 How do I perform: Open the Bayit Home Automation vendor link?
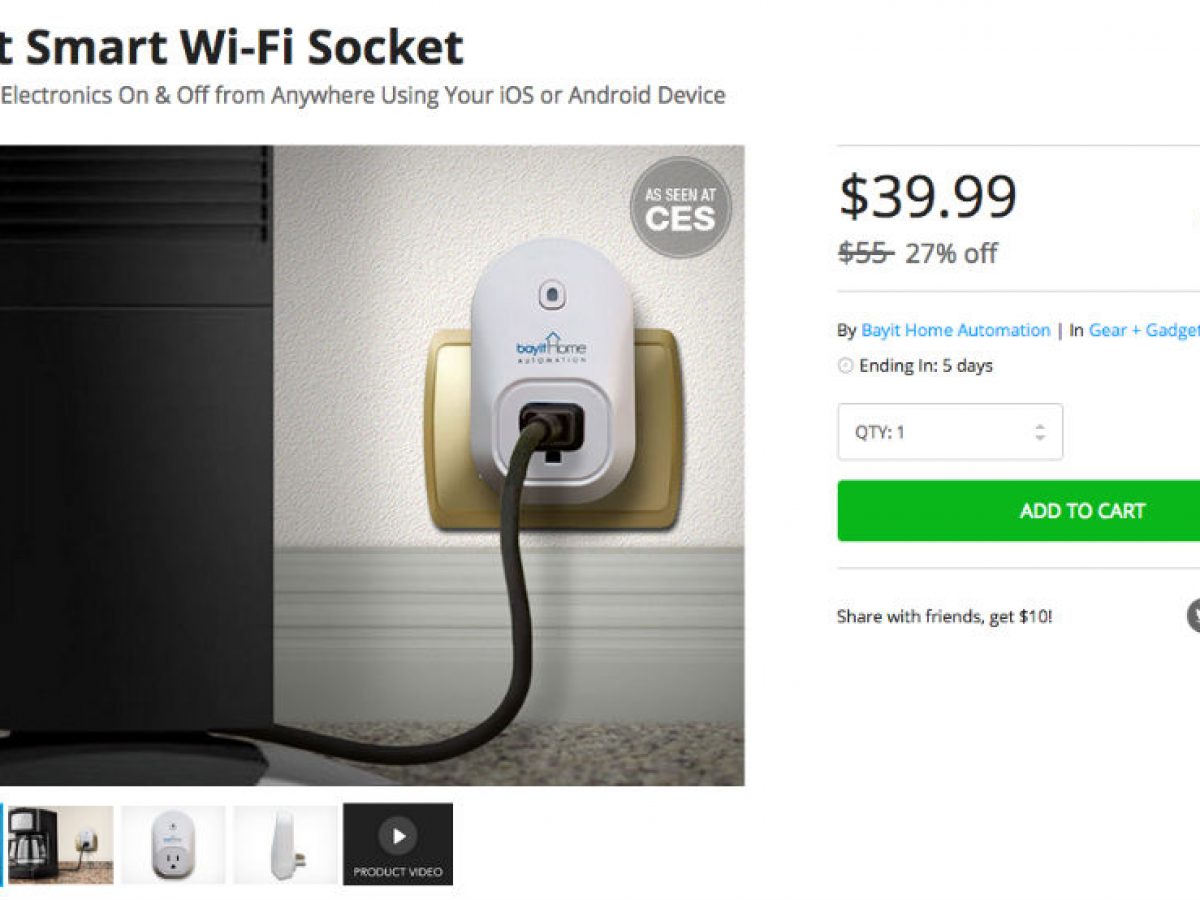point(955,330)
